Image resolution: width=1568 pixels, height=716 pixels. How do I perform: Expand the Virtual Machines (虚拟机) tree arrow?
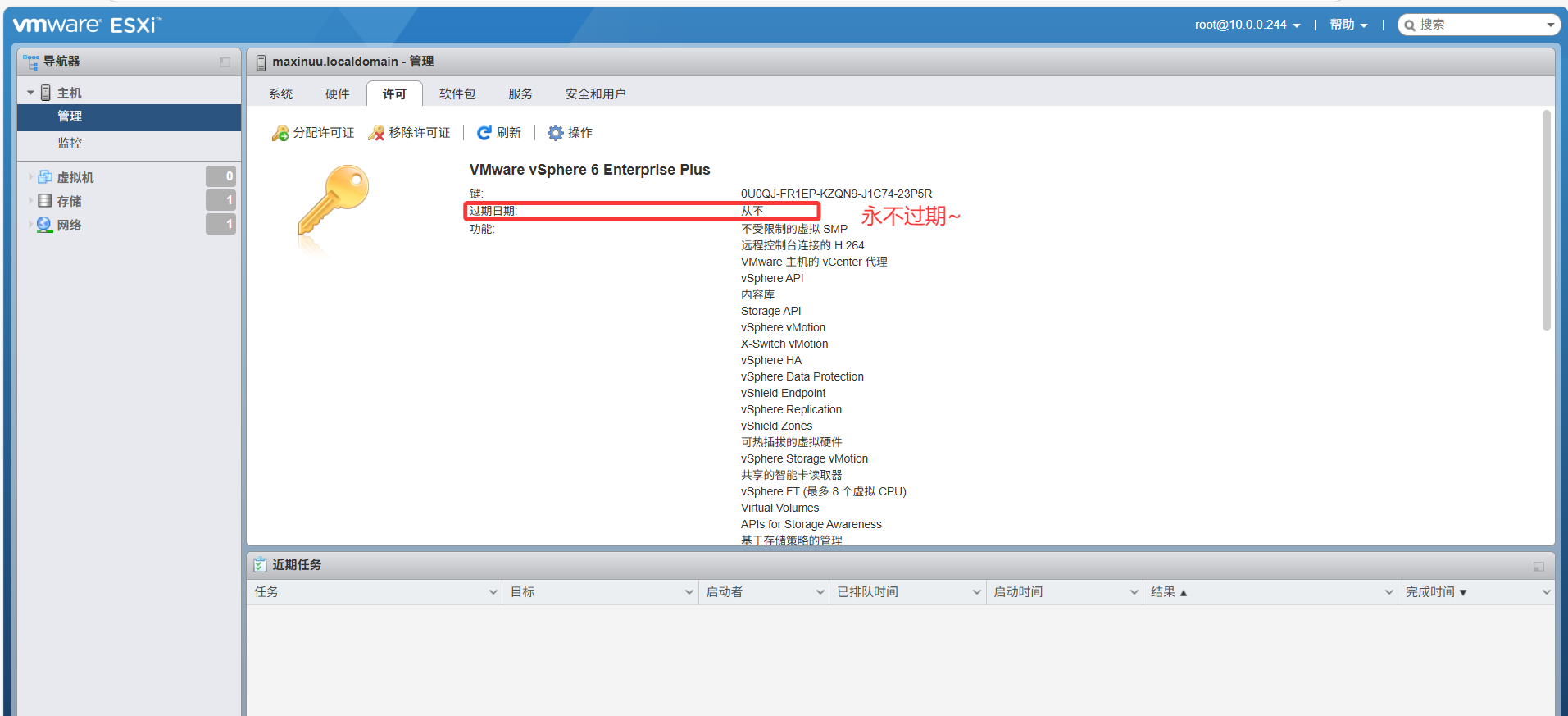(31, 177)
